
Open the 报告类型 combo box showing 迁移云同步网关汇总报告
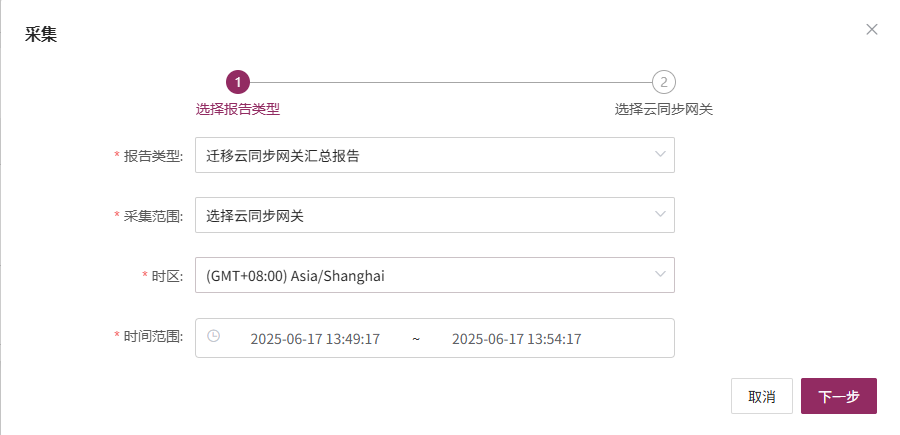pyautogui.click(x=435, y=155)
